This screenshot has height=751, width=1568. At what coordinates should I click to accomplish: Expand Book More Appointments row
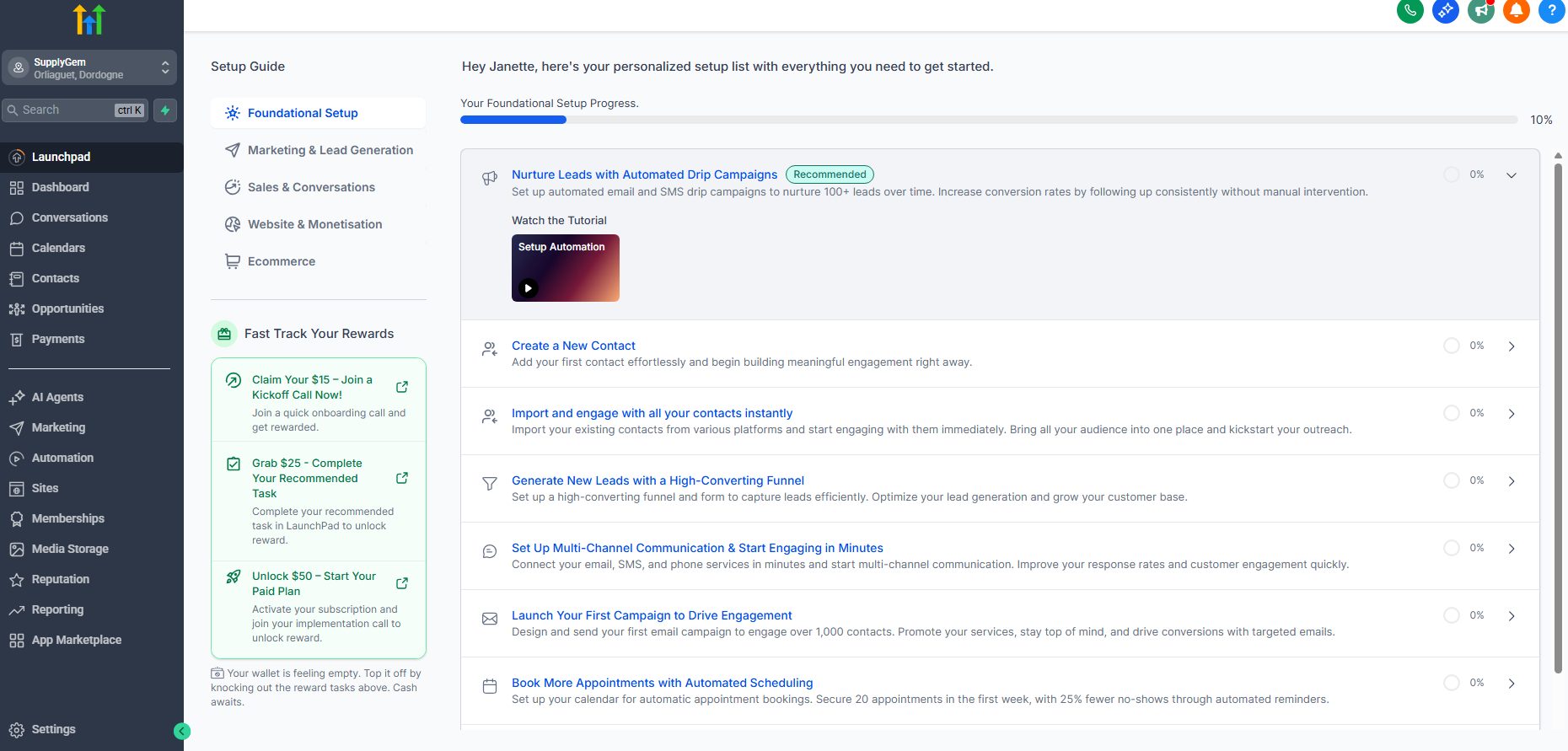tap(1512, 684)
